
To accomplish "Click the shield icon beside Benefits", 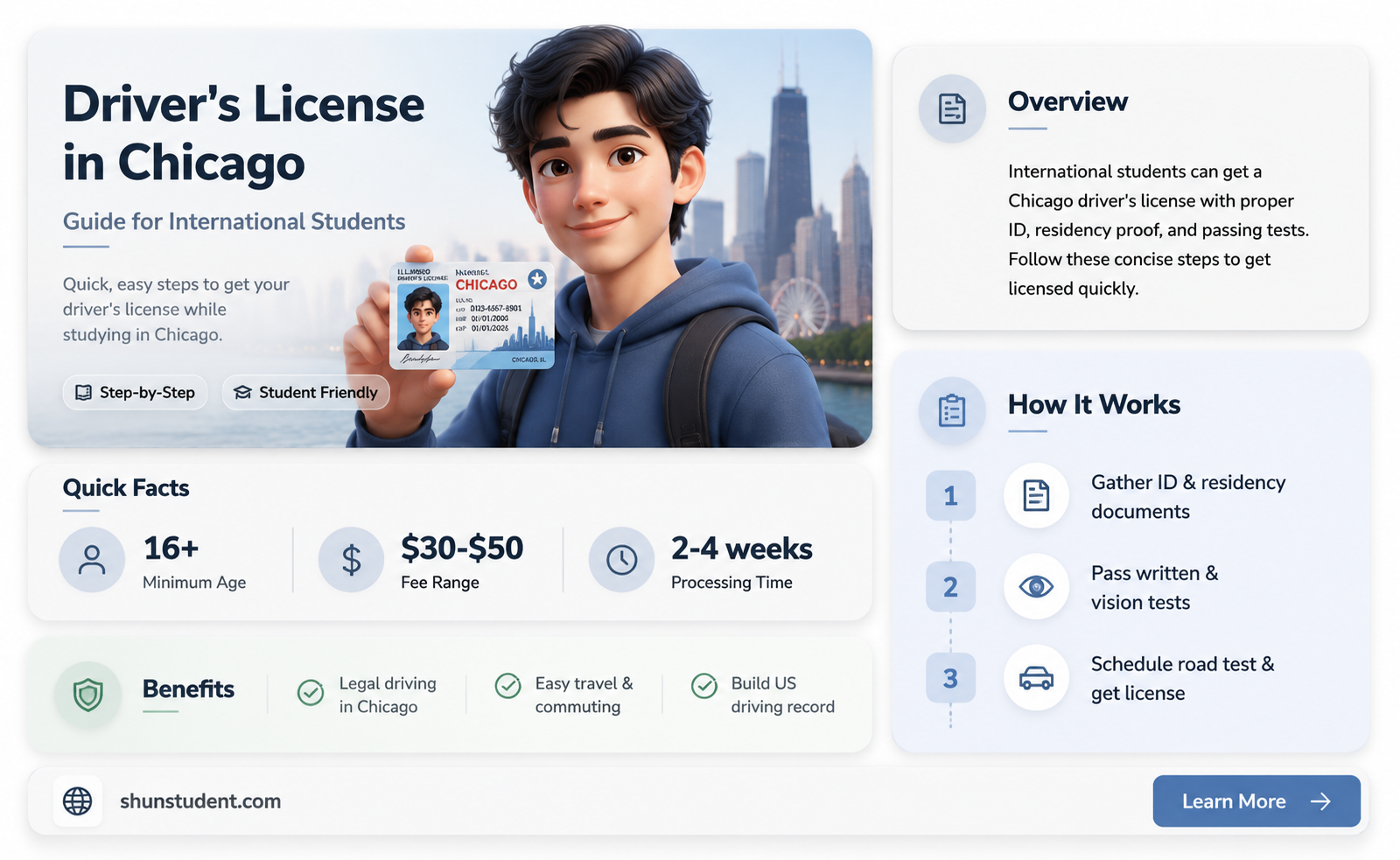I will click(87, 696).
